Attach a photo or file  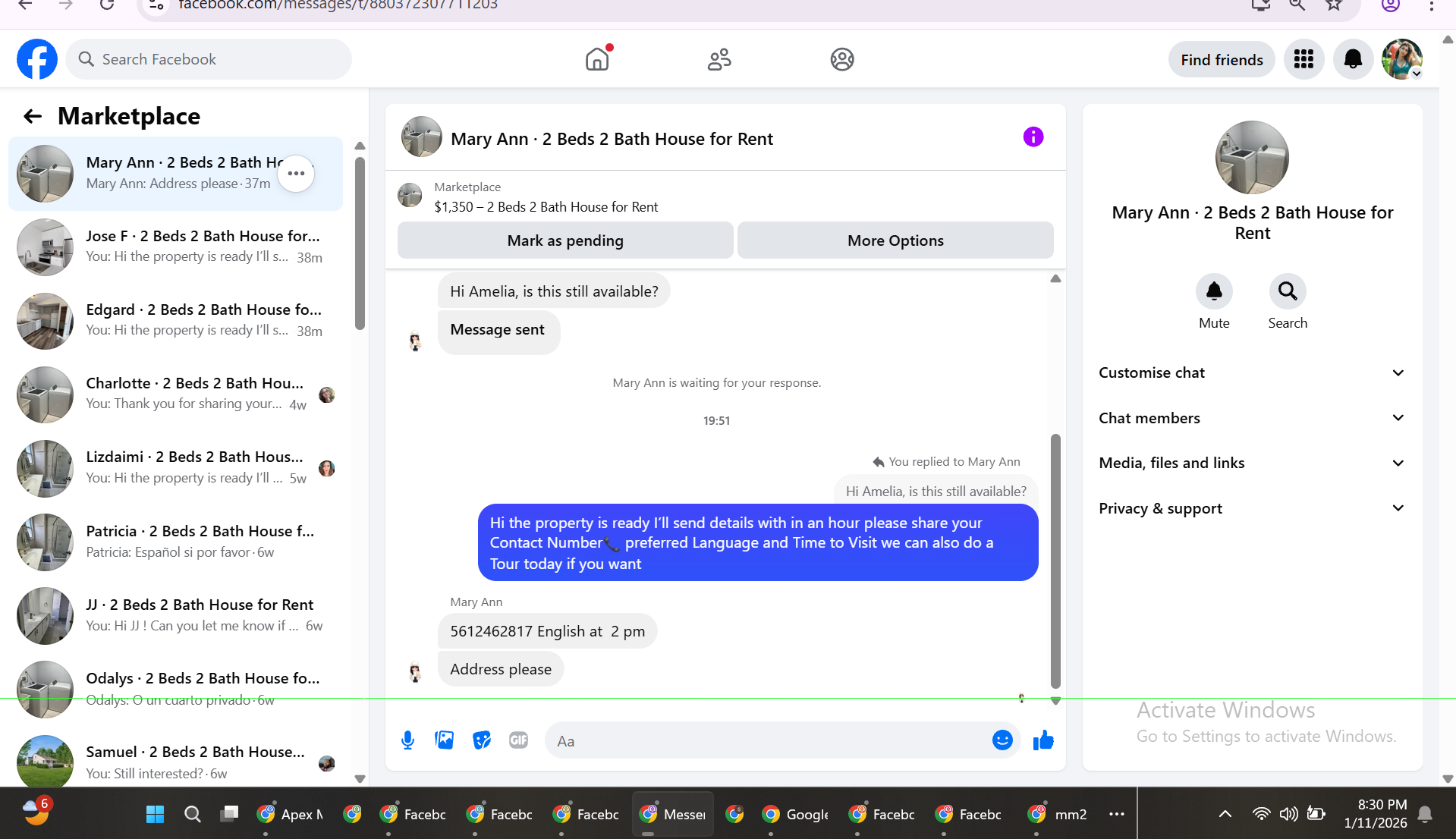click(445, 740)
